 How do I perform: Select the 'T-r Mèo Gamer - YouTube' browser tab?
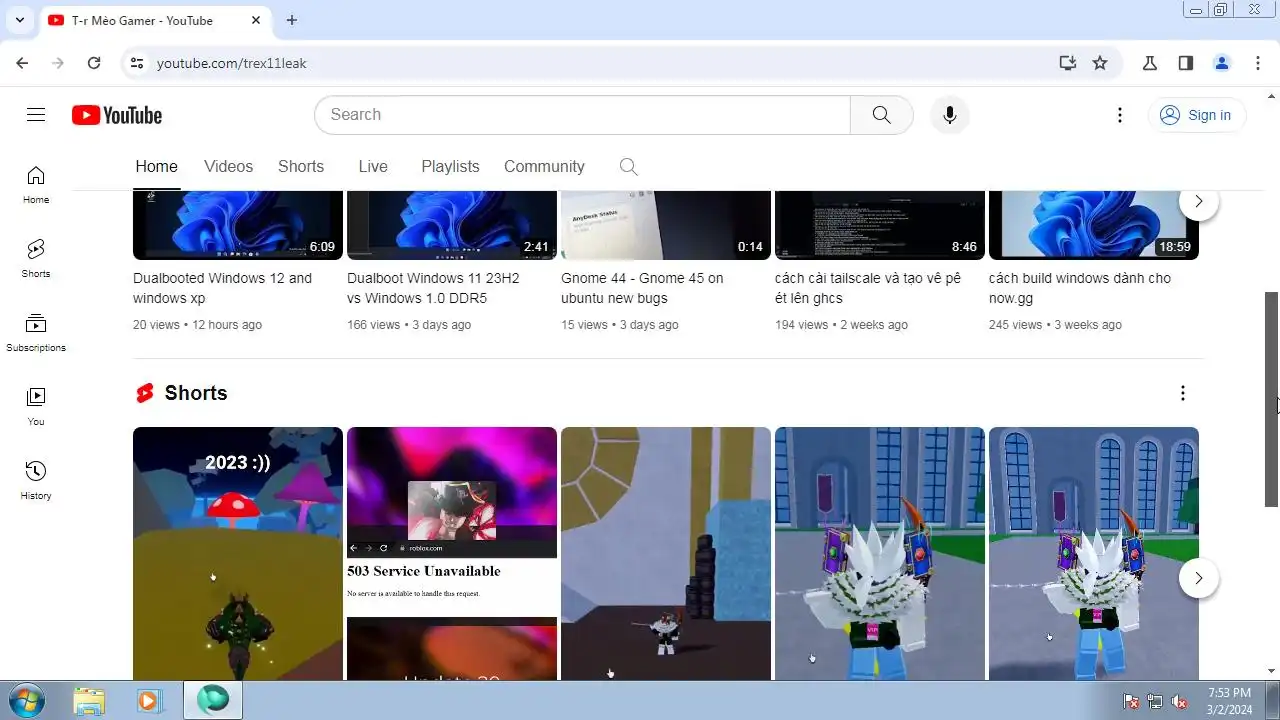coord(155,20)
